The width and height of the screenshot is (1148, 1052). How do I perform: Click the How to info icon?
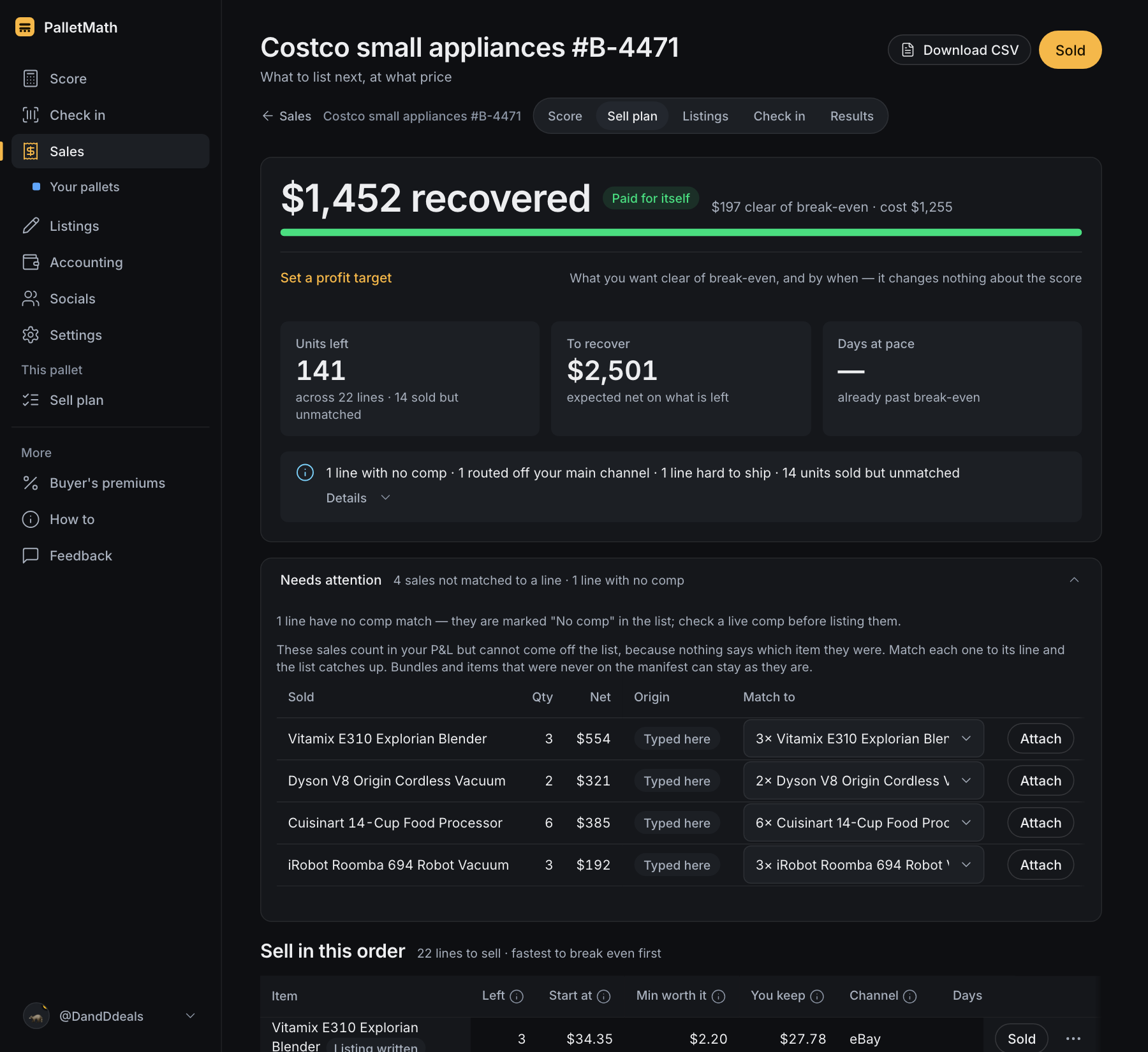(31, 519)
